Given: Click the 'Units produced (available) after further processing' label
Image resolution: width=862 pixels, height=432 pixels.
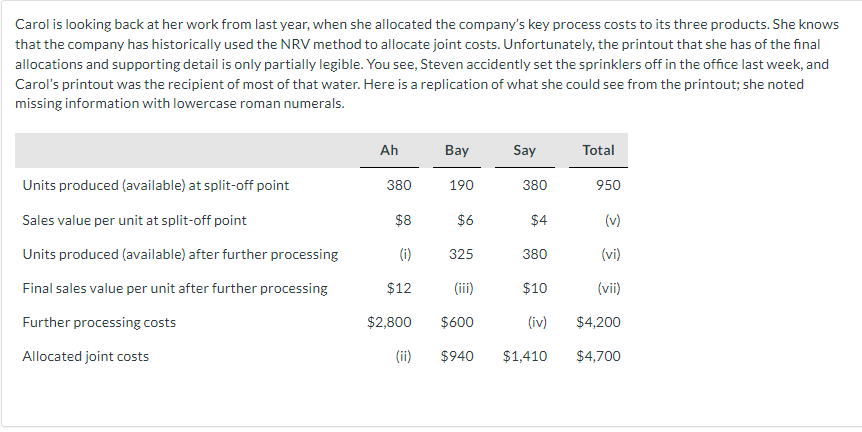Looking at the screenshot, I should pos(180,254).
